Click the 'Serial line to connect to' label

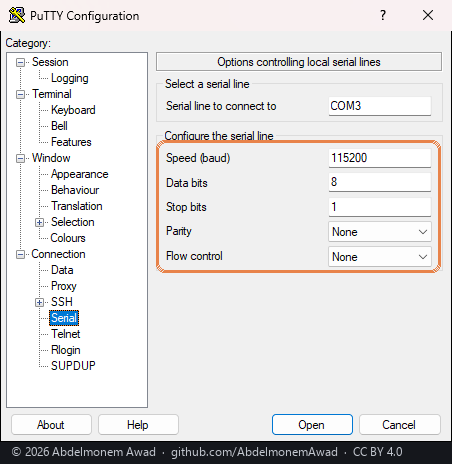tap(221, 106)
